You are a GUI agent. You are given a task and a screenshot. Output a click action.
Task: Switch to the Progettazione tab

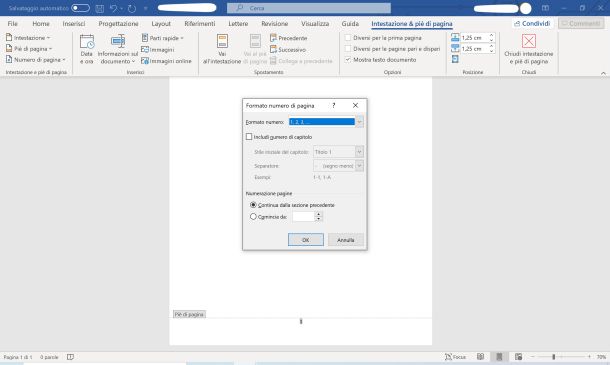point(118,23)
